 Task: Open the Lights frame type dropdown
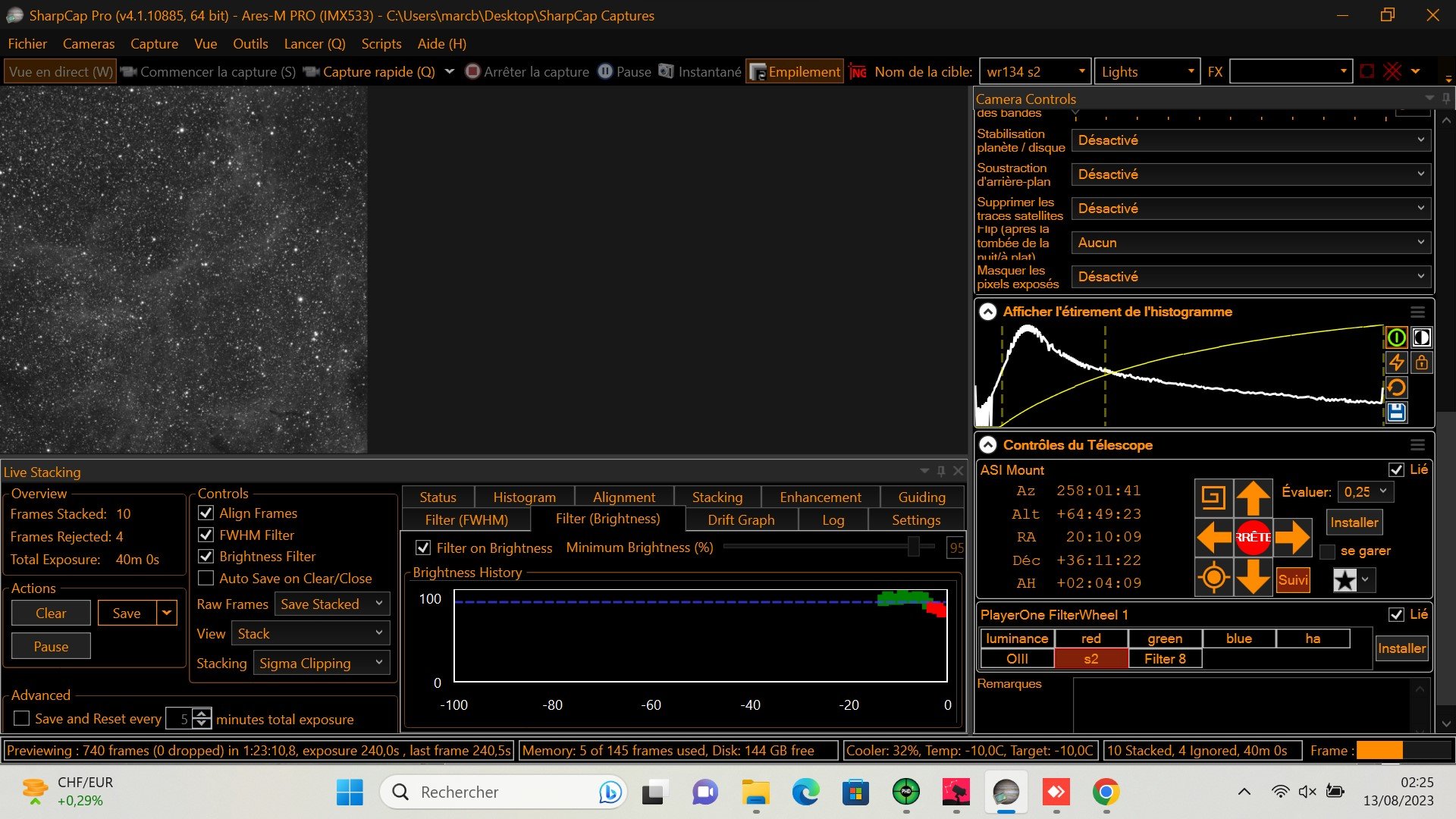pos(1147,71)
